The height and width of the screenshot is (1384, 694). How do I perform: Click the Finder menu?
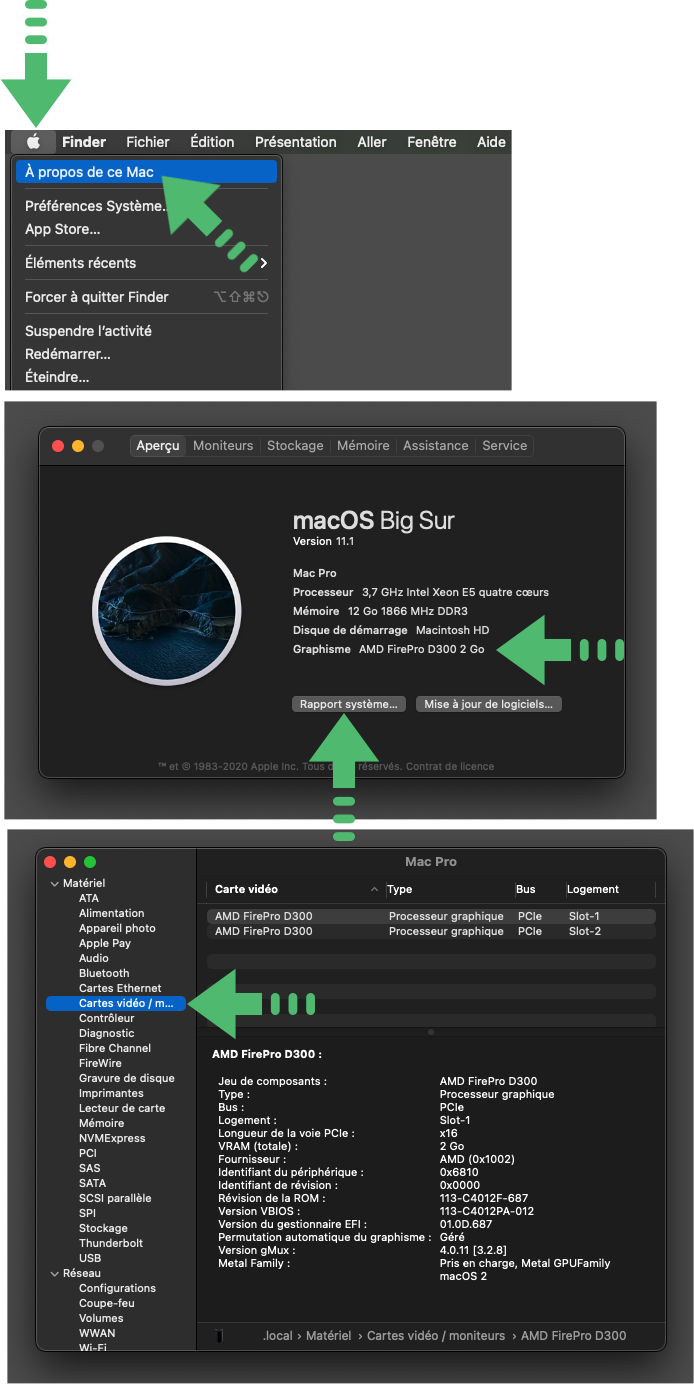coord(84,142)
